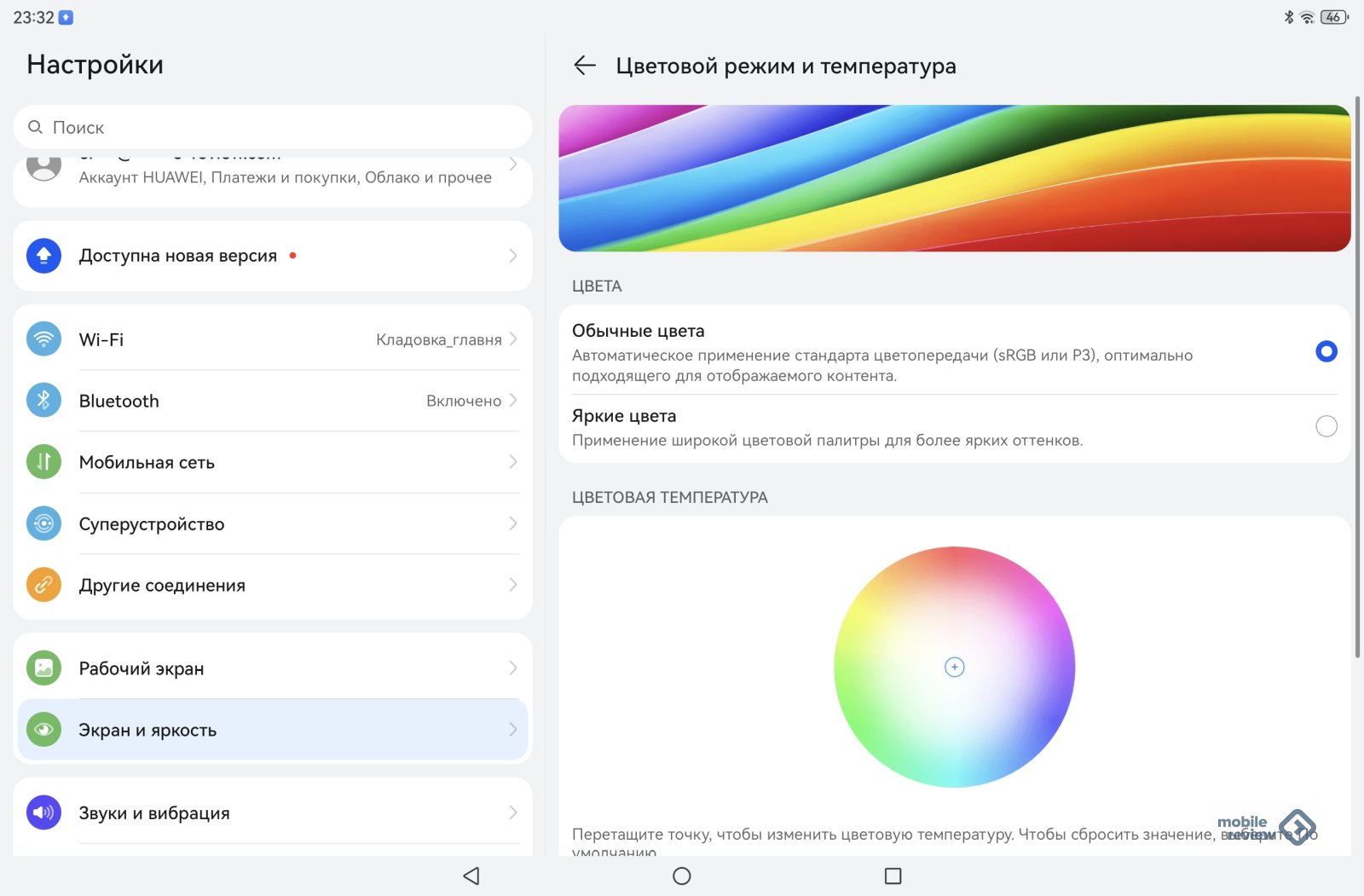Open the Mobile network icon (Мобильная сеть)
This screenshot has height=896, width=1364.
pos(43,462)
